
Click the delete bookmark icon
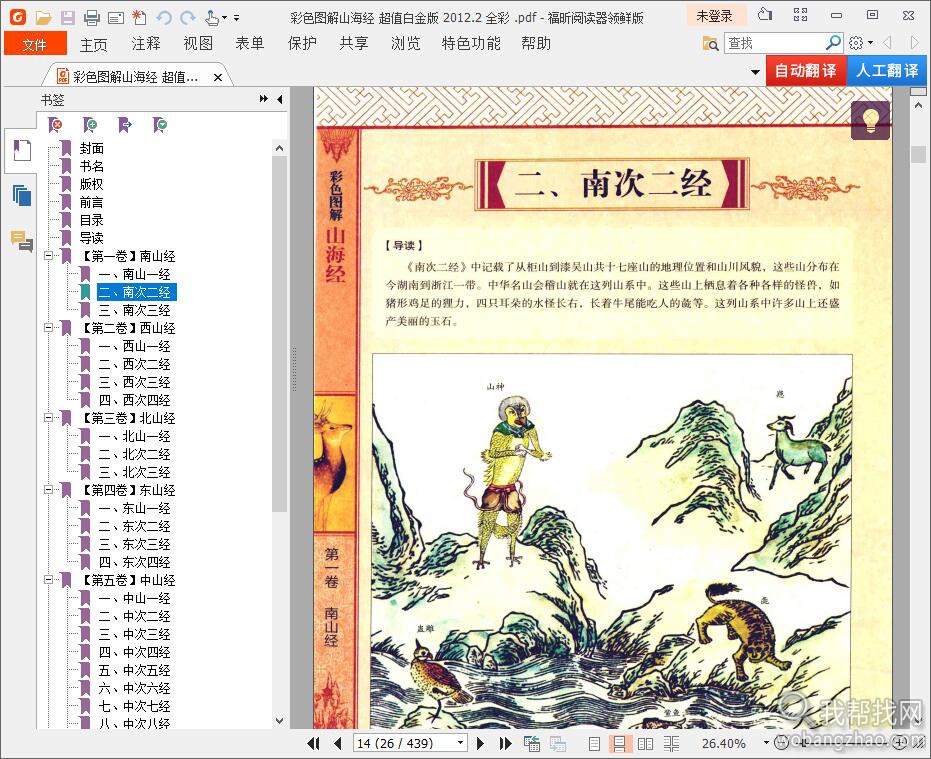[55, 124]
